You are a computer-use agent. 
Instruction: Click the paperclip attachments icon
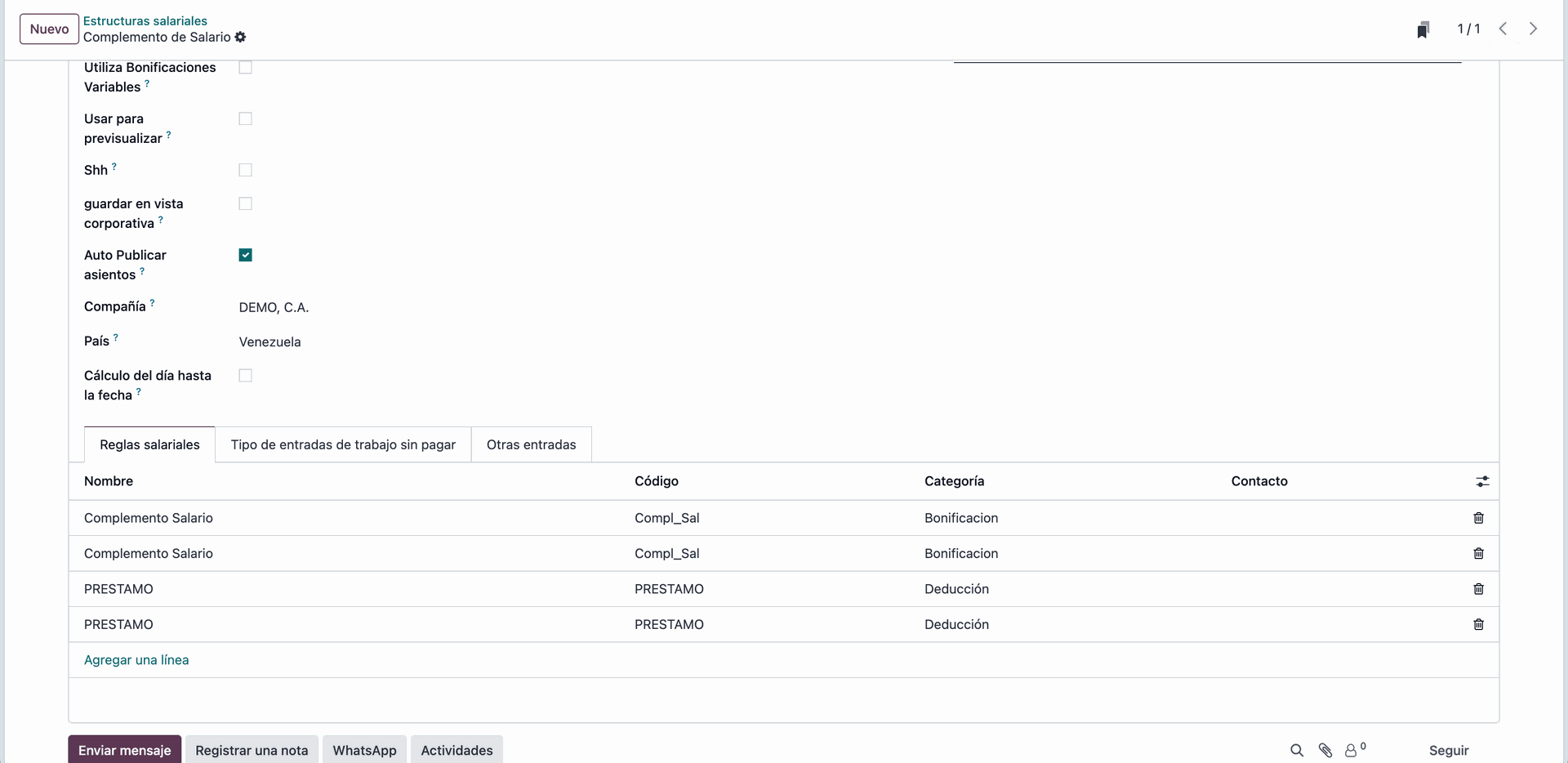point(1325,750)
